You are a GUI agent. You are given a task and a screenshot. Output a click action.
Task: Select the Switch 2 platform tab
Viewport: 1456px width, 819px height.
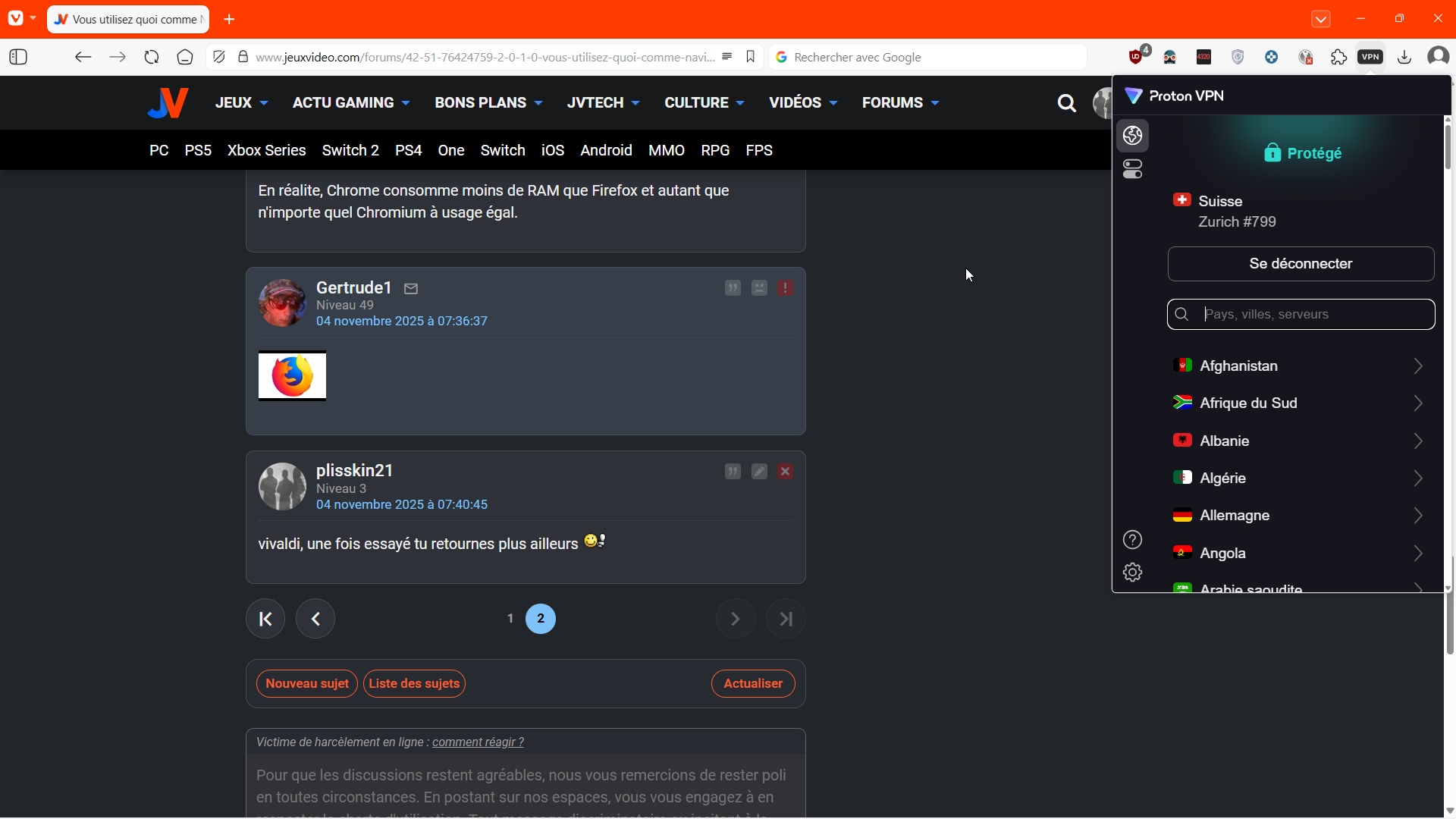(350, 150)
